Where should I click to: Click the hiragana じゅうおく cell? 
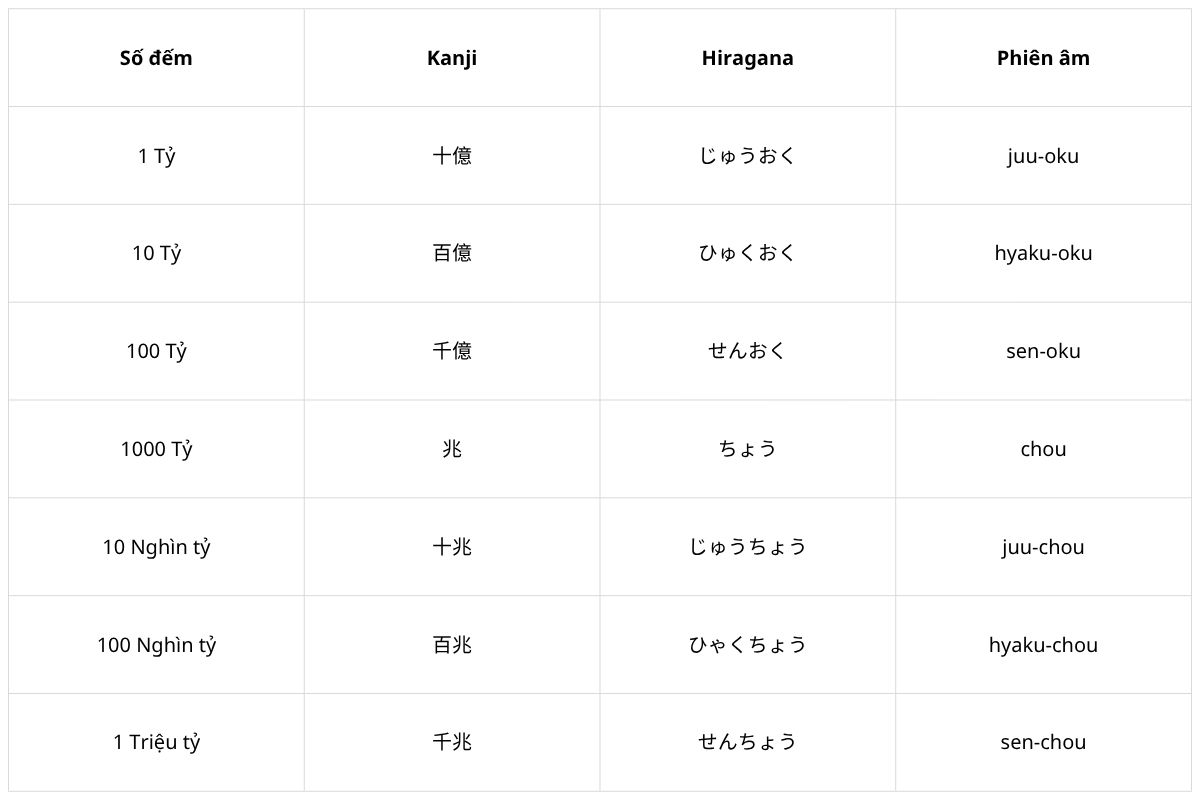(x=748, y=156)
